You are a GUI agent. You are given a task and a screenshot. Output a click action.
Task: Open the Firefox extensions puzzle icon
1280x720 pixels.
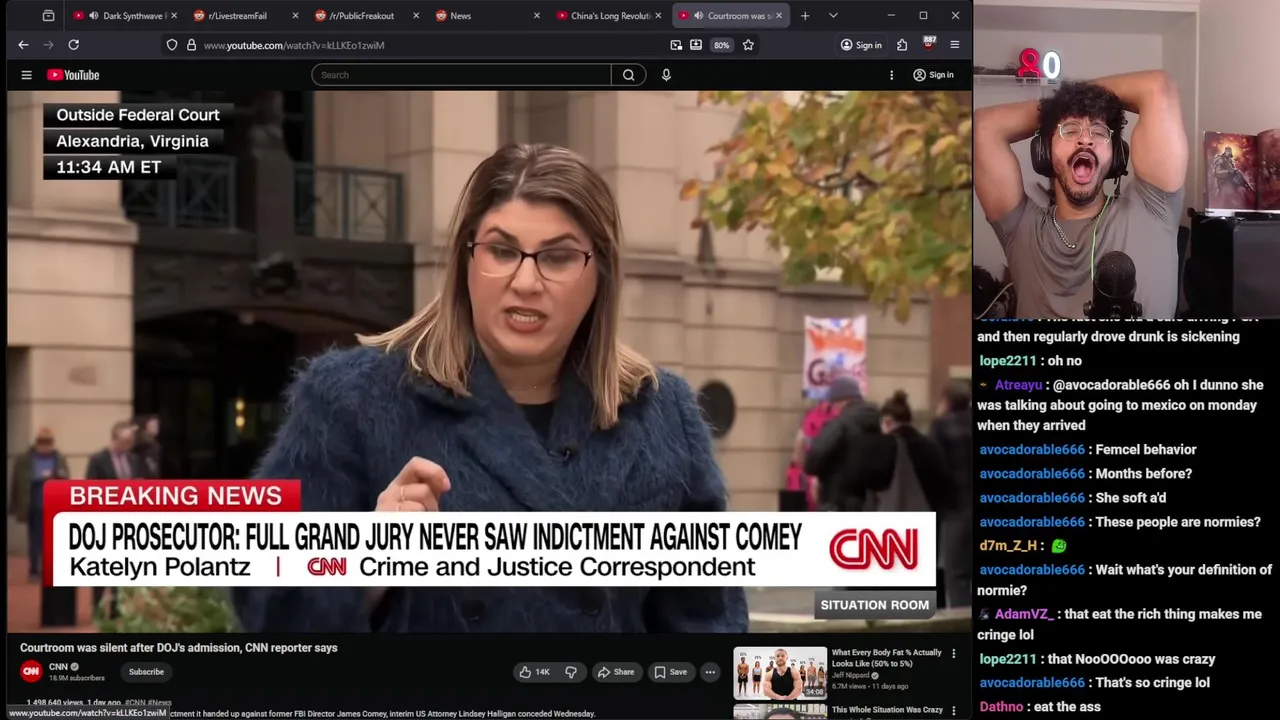pyautogui.click(x=902, y=45)
